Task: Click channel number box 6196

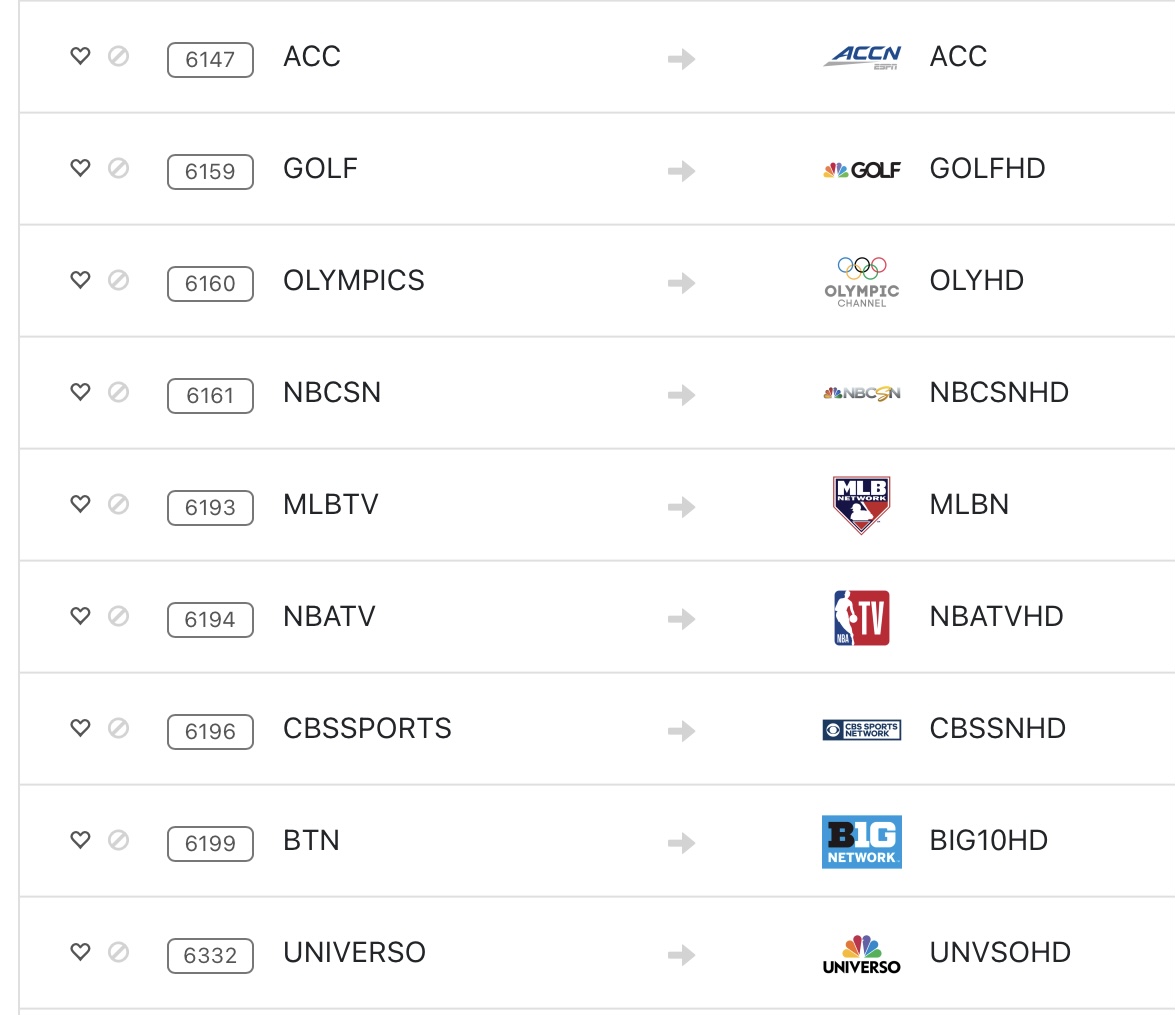Action: coord(210,731)
